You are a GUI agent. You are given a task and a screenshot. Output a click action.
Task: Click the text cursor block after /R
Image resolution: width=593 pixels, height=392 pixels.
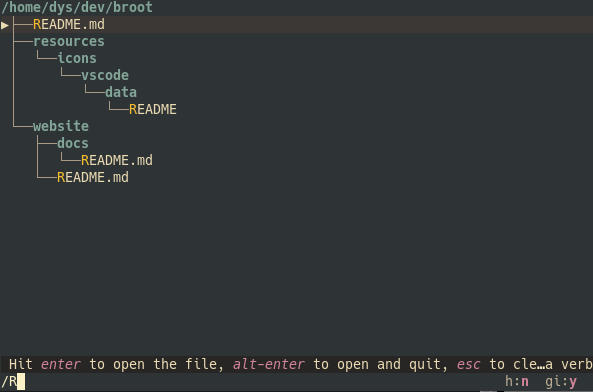tap(21, 382)
